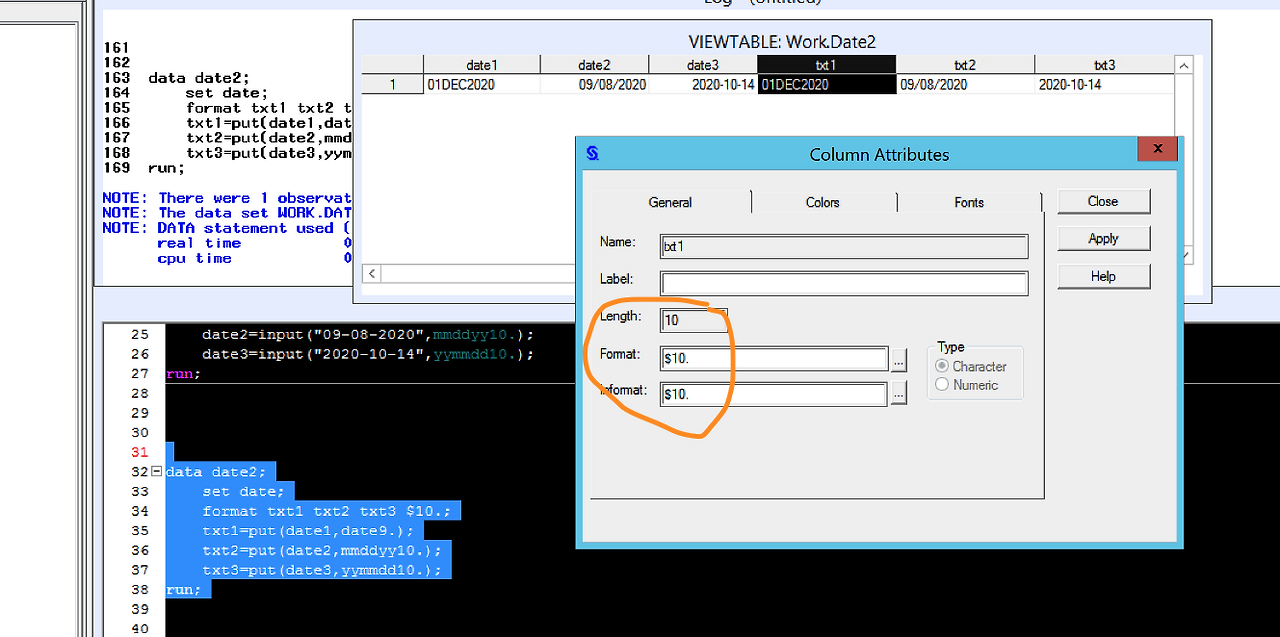Click the highlighted 'data date2;' line in the editor
The width and height of the screenshot is (1280, 637).
pos(213,471)
